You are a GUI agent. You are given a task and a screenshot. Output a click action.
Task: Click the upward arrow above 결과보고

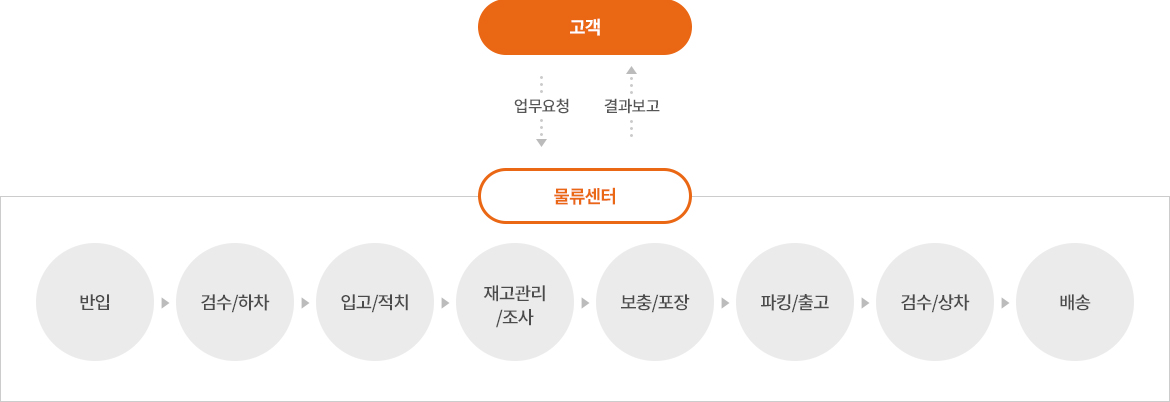(x=631, y=70)
